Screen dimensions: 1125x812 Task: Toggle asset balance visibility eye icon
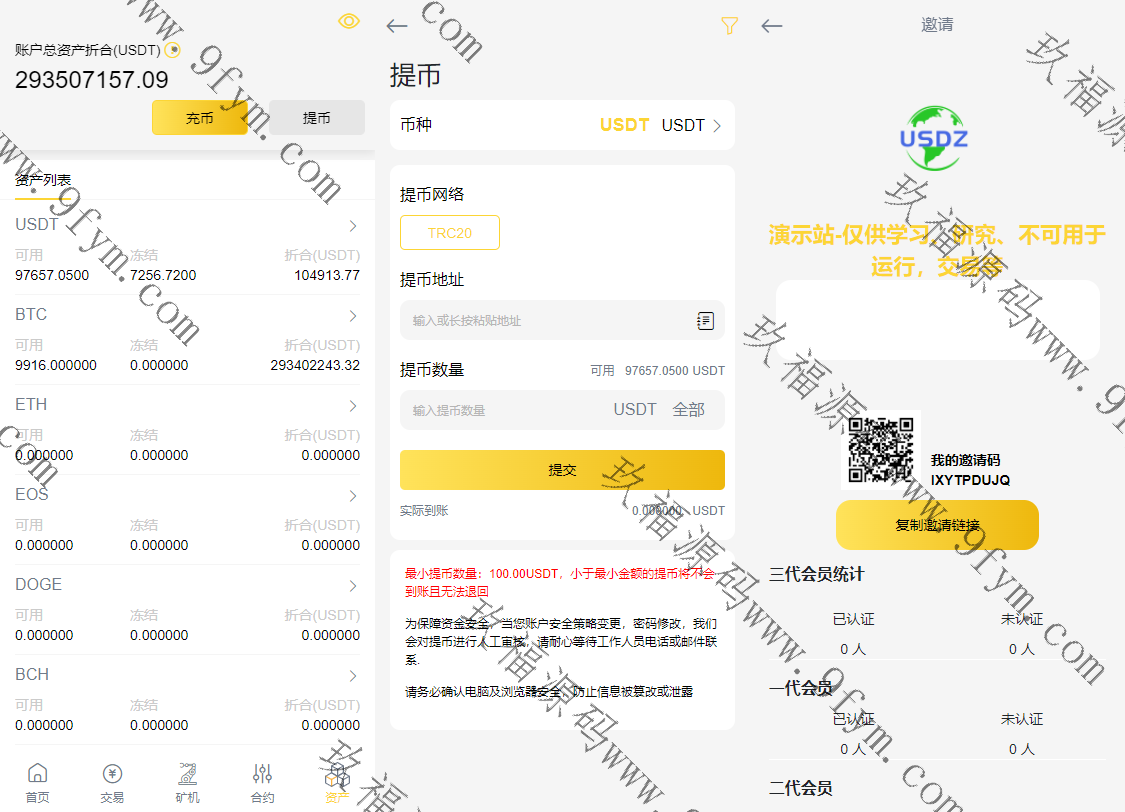click(348, 21)
